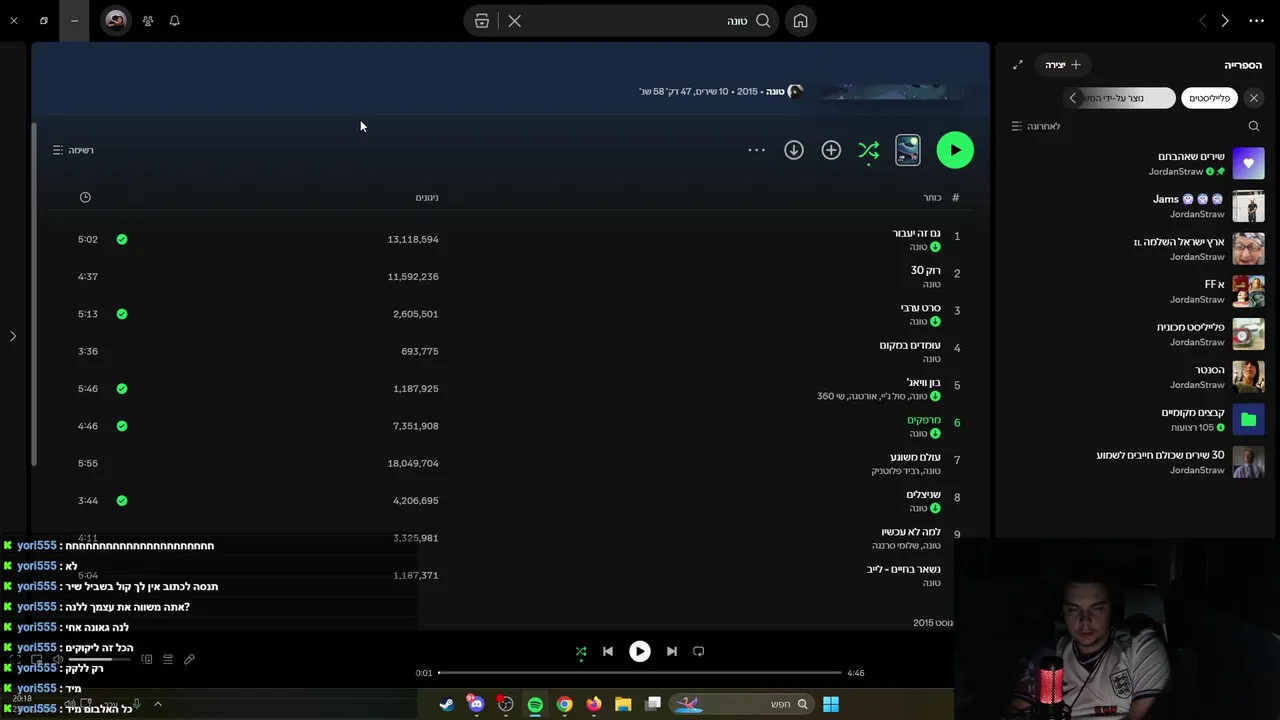
Task: Click the ניגונים column header
Action: coord(427,198)
